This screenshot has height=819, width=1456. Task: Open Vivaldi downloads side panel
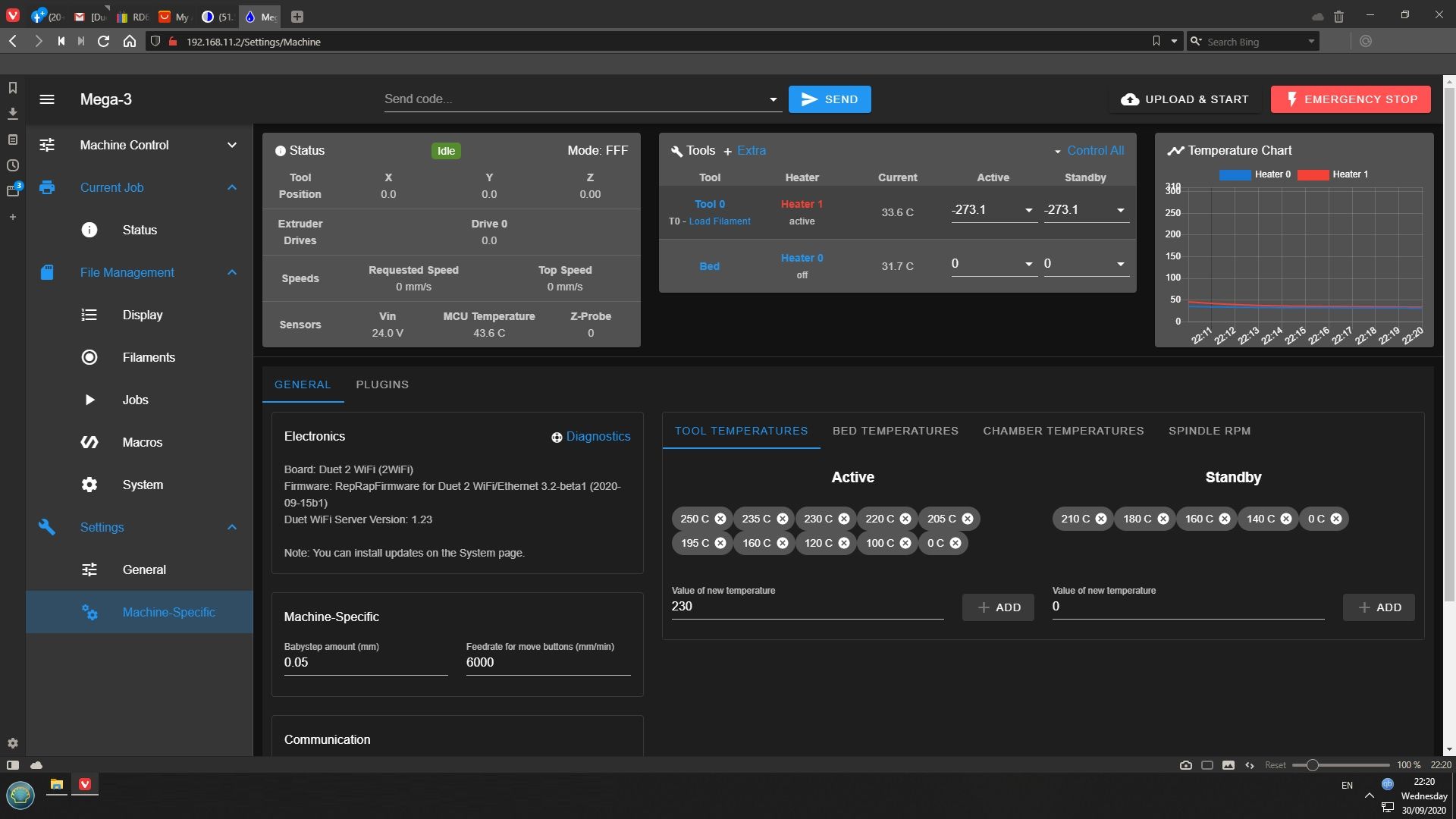[x=13, y=114]
